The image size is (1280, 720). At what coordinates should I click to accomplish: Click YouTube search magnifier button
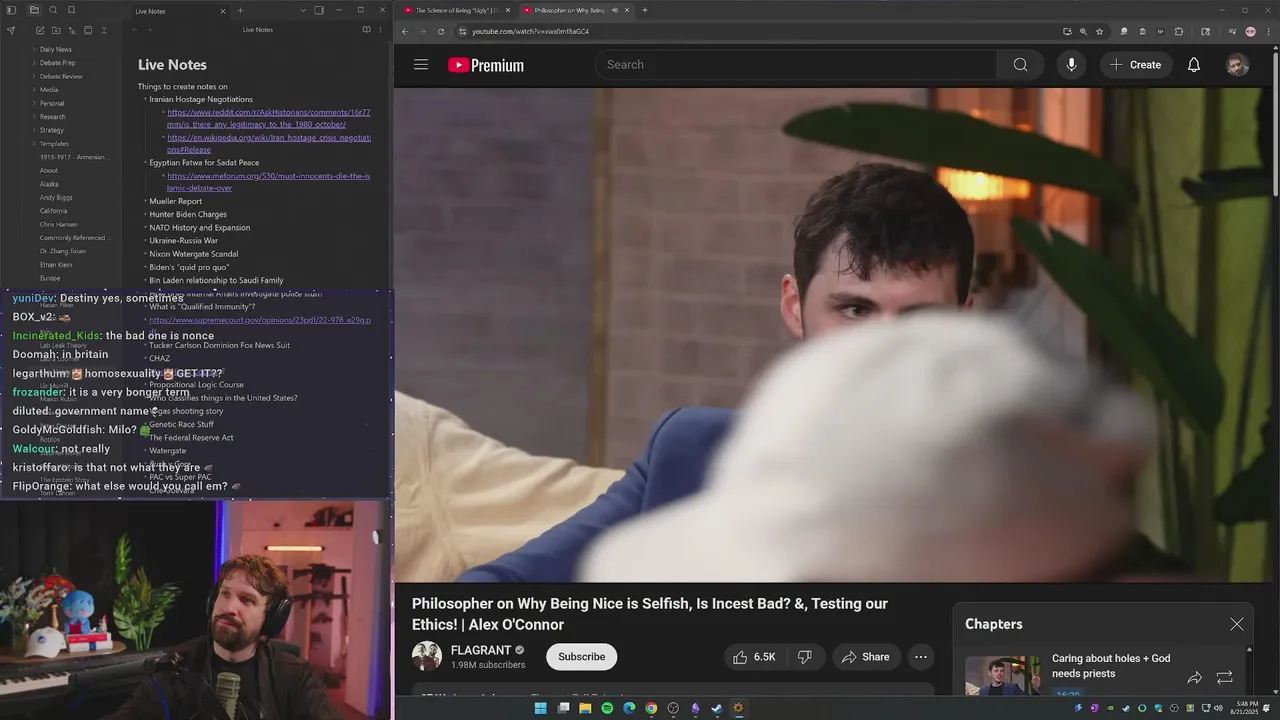pyautogui.click(x=1020, y=65)
